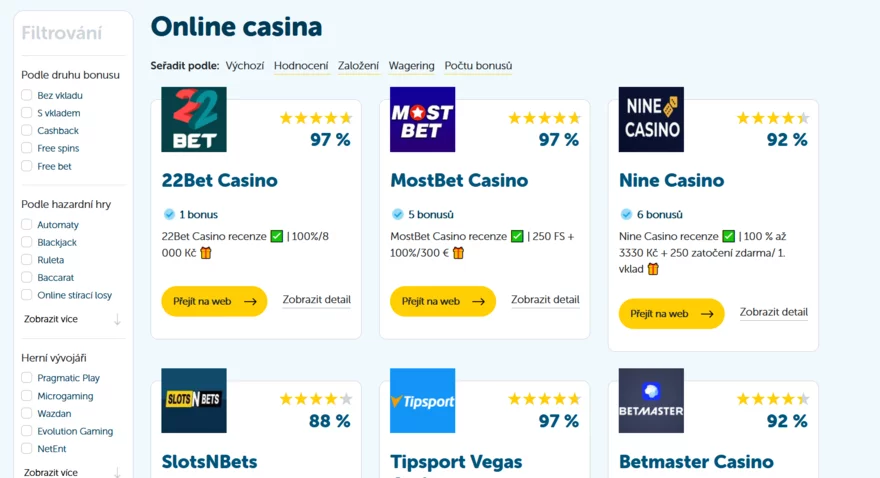The image size is (880, 478).
Task: Enable the 'Bez vkladu' bonus filter
Action: (x=27, y=96)
